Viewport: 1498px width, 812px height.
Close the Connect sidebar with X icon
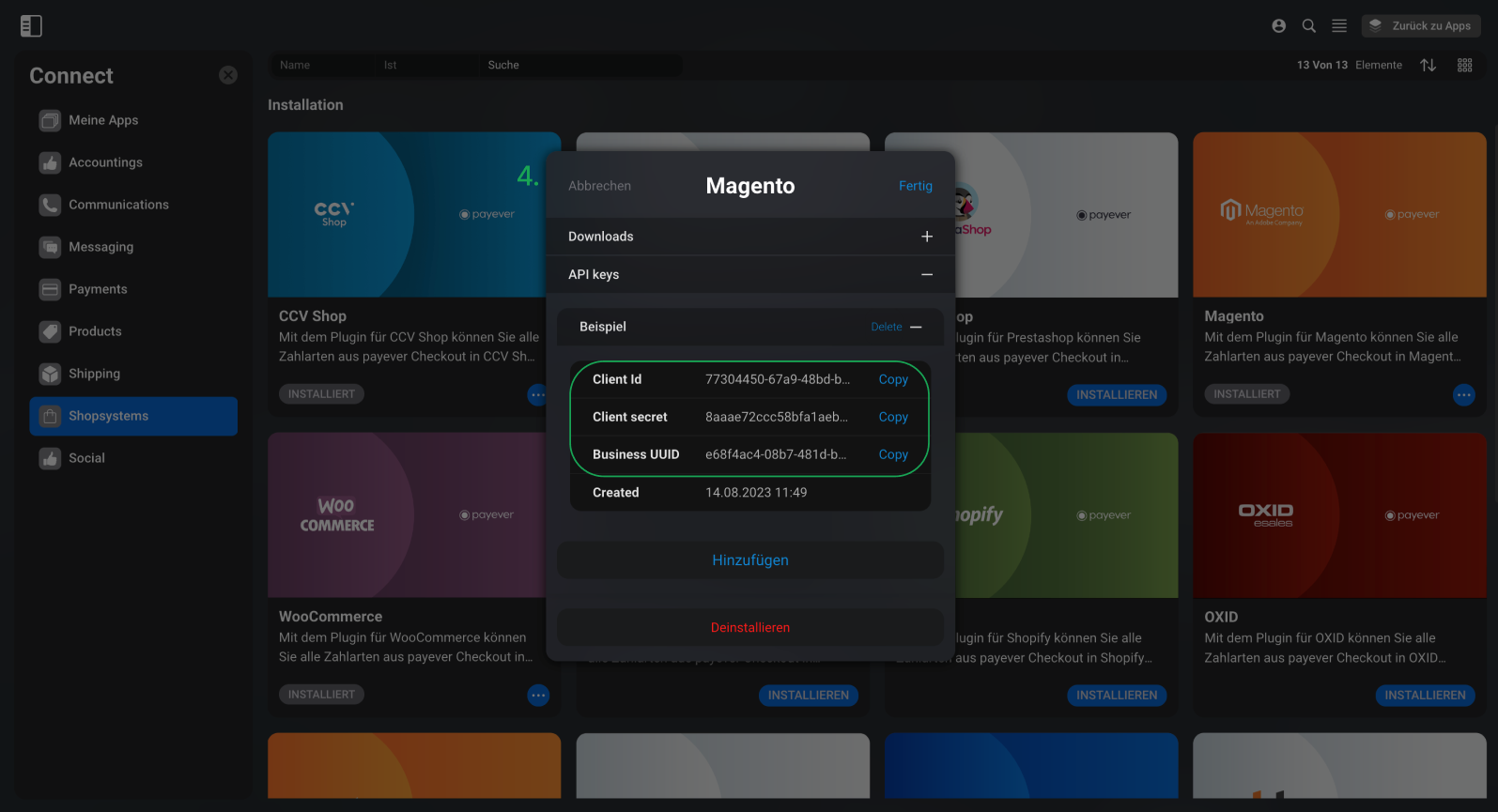[228, 75]
